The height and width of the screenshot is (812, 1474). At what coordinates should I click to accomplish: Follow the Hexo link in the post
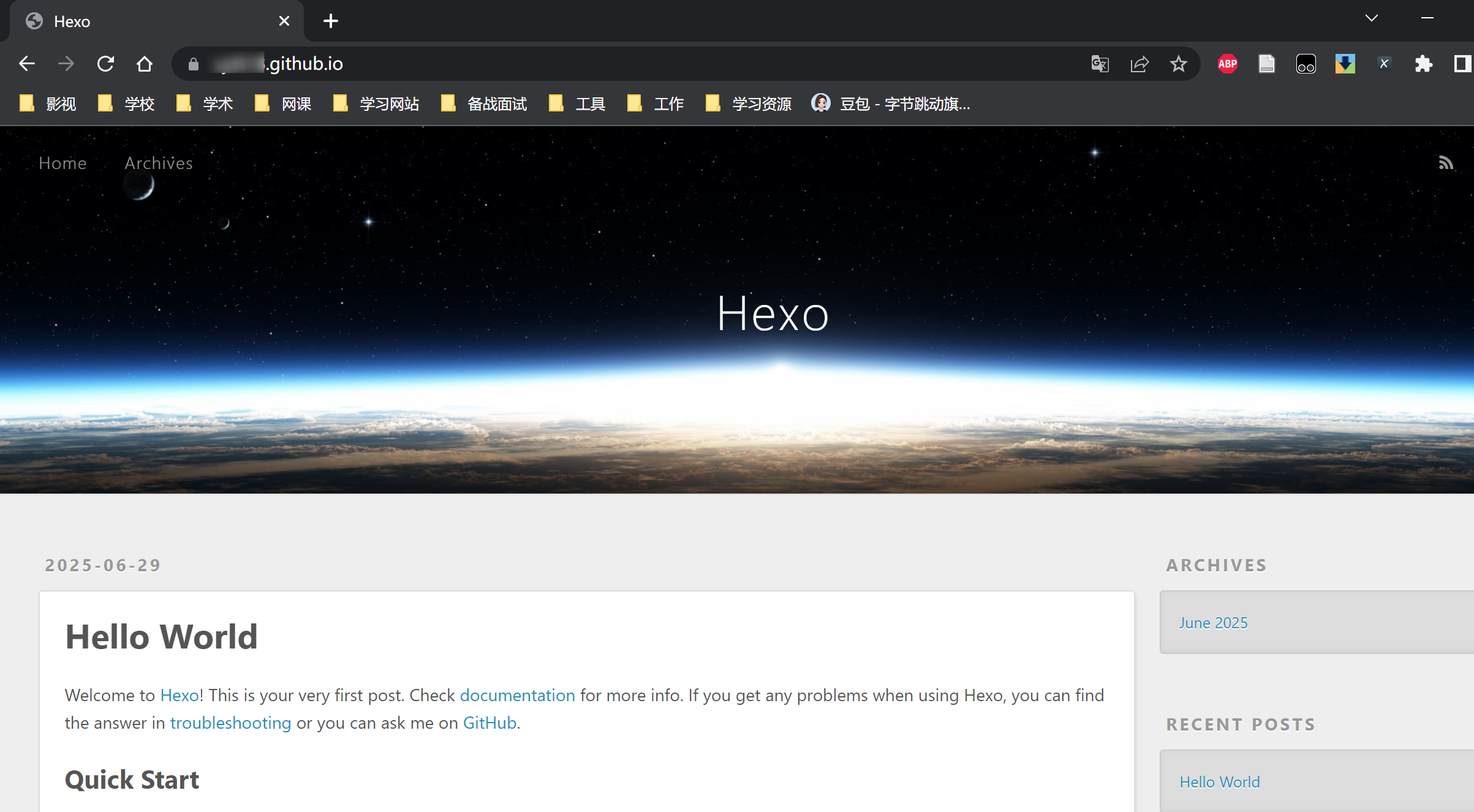pyautogui.click(x=180, y=695)
